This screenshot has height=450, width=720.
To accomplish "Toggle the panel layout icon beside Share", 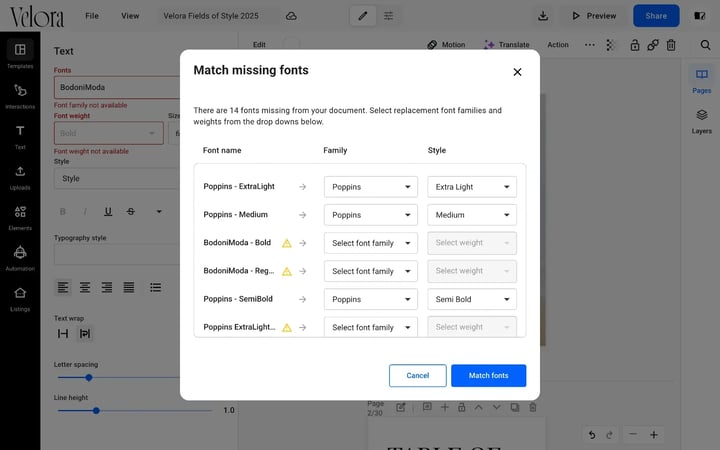I will coord(699,16).
